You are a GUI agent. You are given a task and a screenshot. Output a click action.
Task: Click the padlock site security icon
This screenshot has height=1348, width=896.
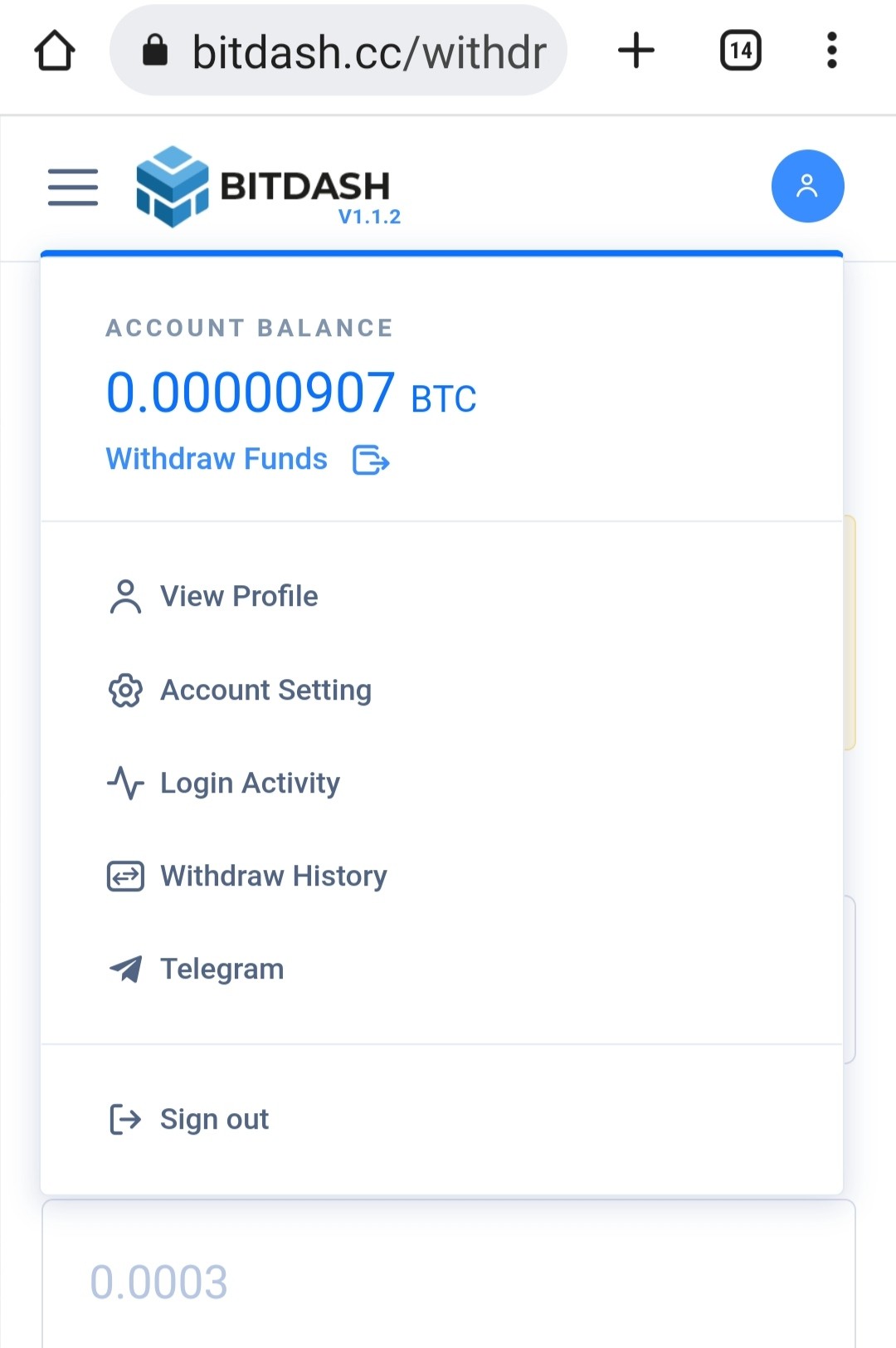pyautogui.click(x=155, y=51)
